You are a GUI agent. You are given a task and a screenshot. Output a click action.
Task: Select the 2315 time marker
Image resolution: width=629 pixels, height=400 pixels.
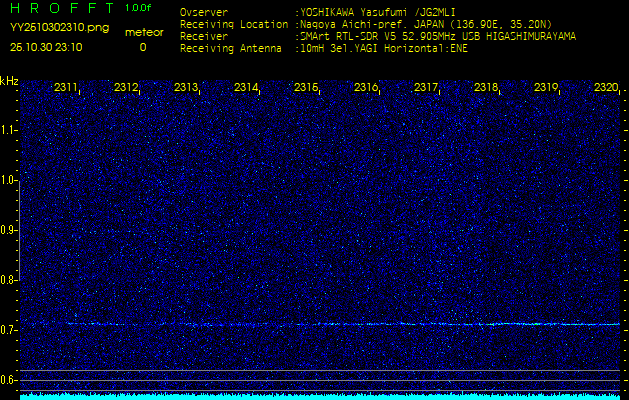pyautogui.click(x=306, y=88)
